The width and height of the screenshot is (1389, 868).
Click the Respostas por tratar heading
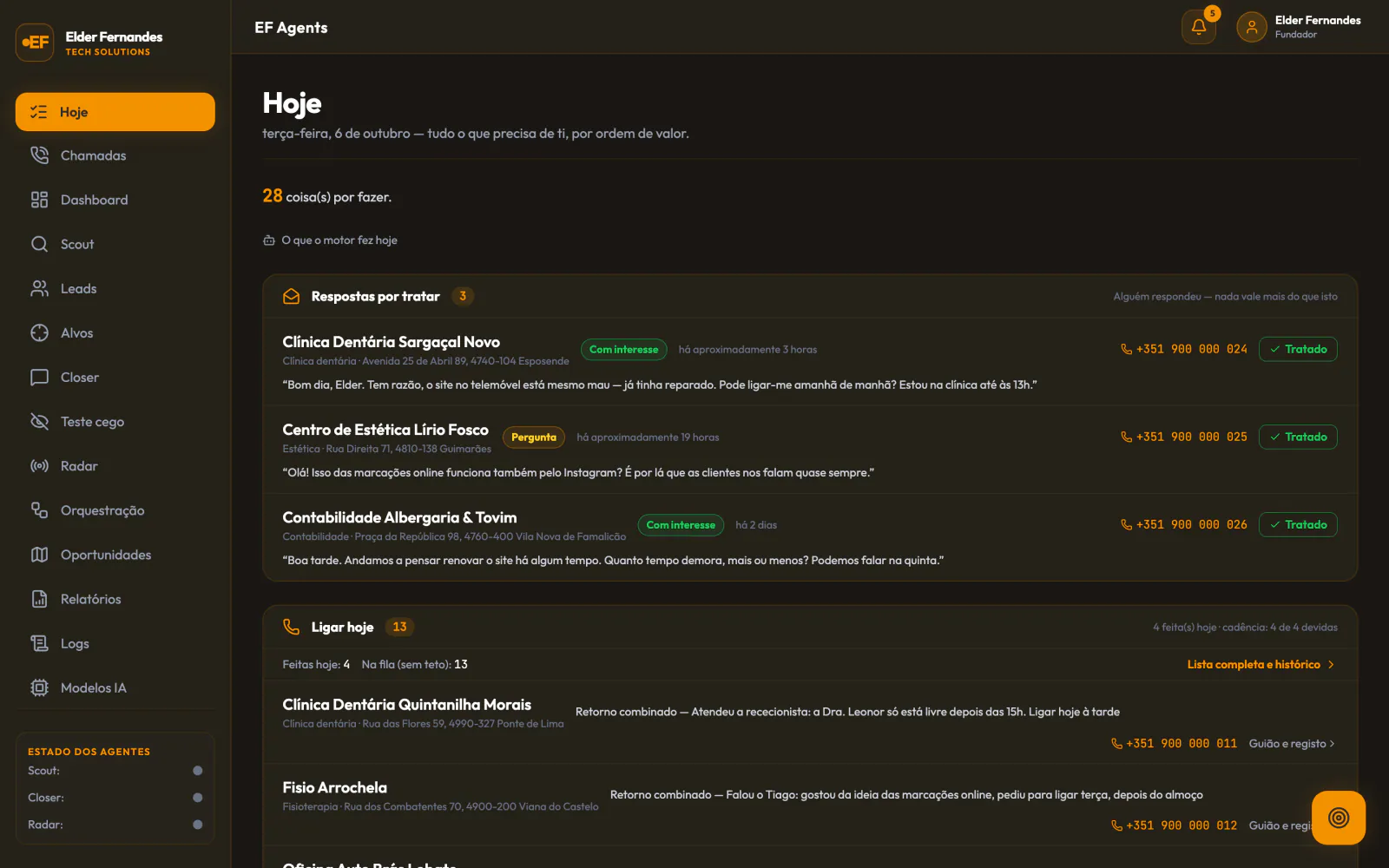(375, 296)
